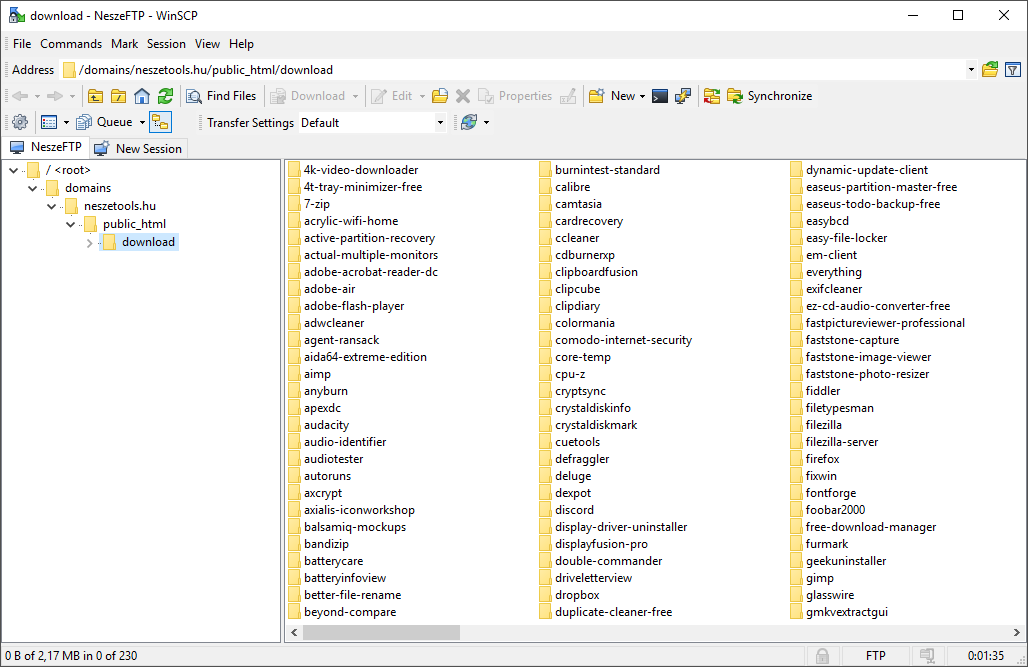Viewport: 1028px width, 667px height.
Task: Open the New dropdown arrow
Action: pyautogui.click(x=642, y=96)
